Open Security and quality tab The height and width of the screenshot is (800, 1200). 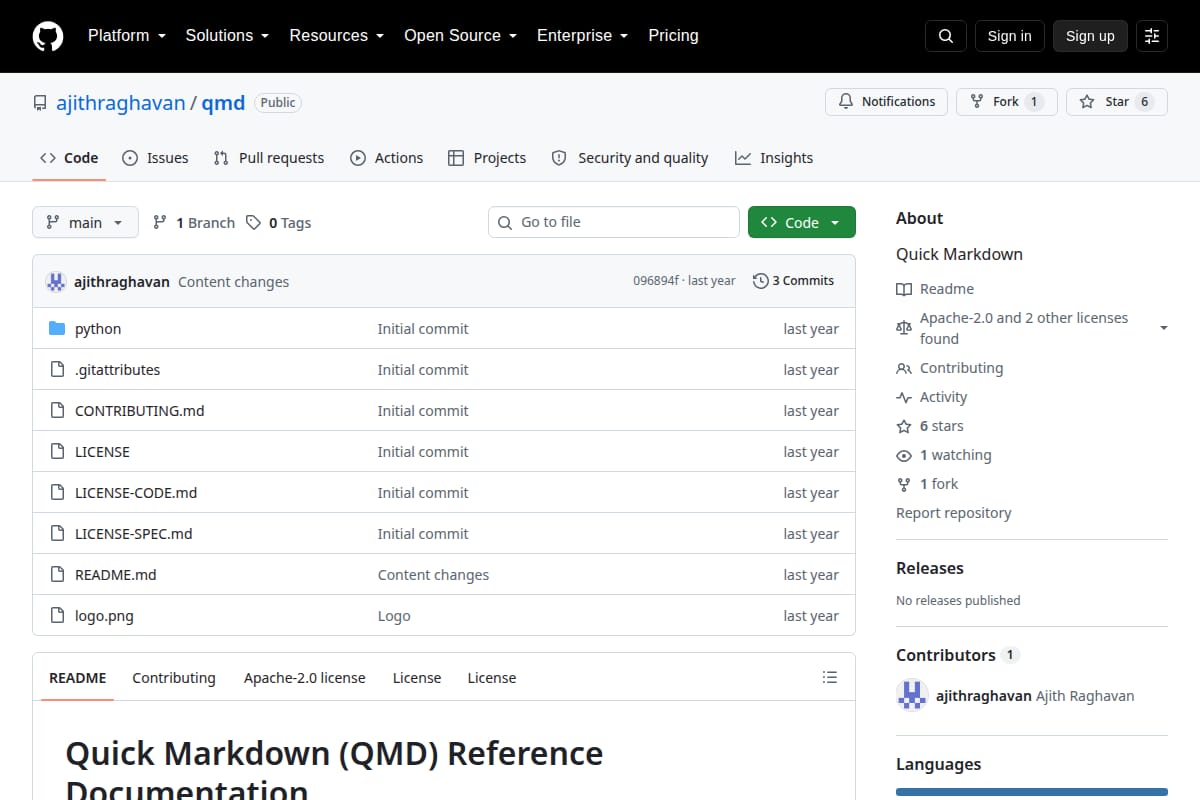tap(630, 158)
